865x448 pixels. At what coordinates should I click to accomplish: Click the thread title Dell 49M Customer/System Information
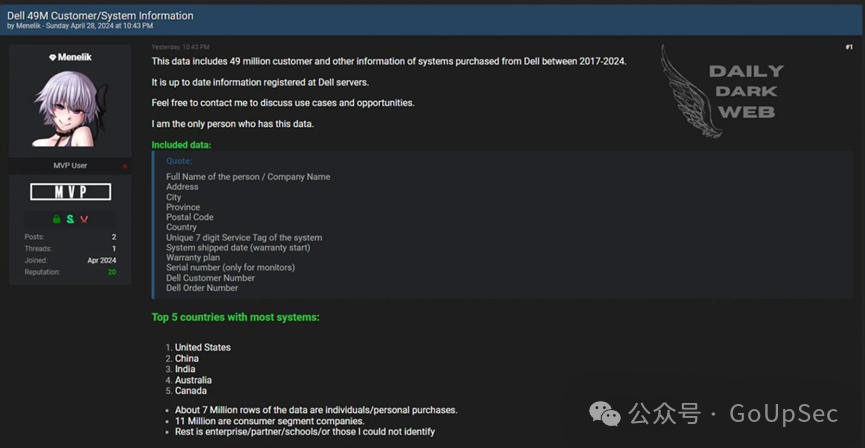tap(100, 16)
